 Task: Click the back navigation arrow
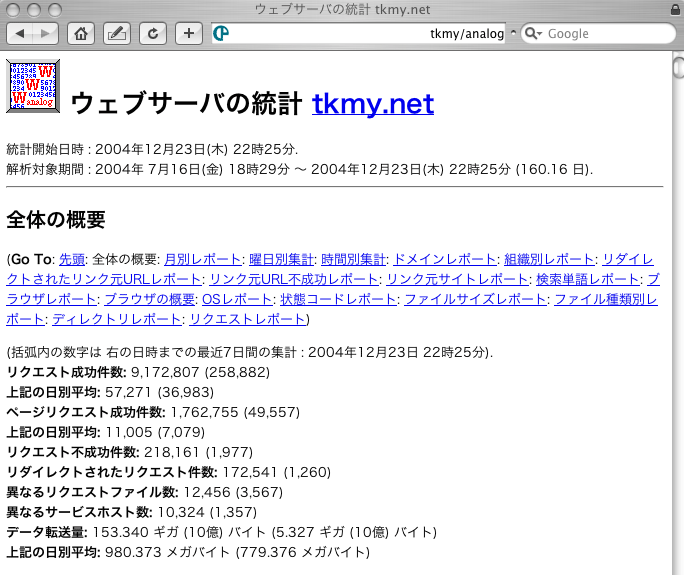coord(21,33)
